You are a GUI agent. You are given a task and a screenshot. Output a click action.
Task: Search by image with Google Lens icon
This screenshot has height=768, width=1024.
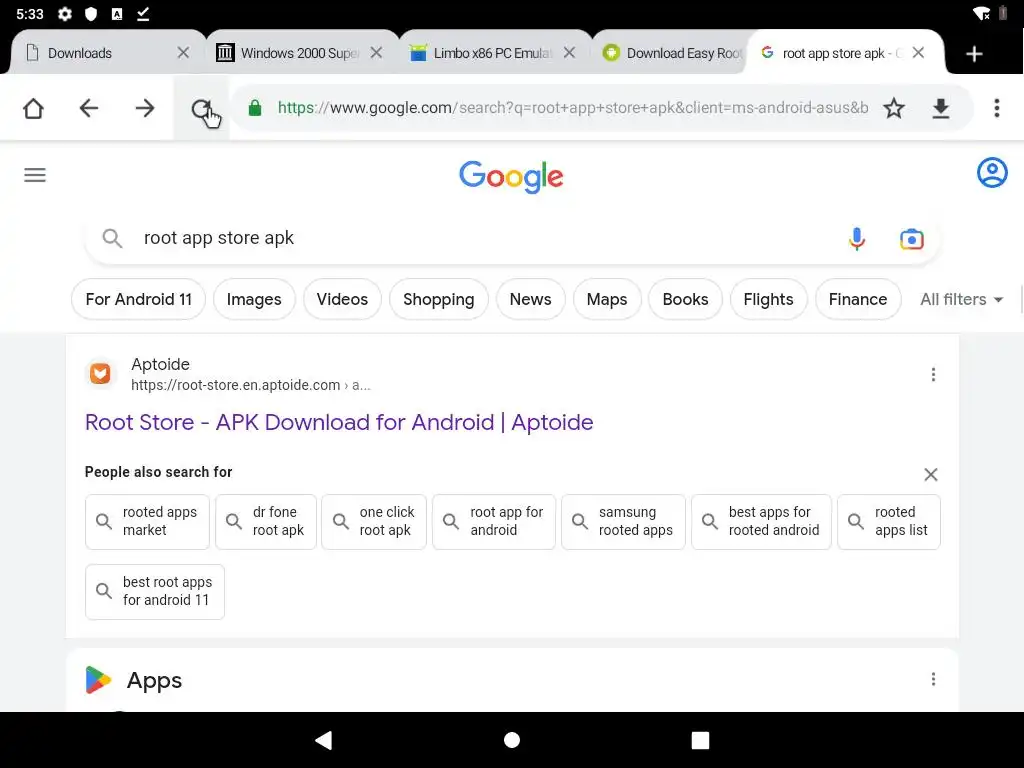coord(912,239)
